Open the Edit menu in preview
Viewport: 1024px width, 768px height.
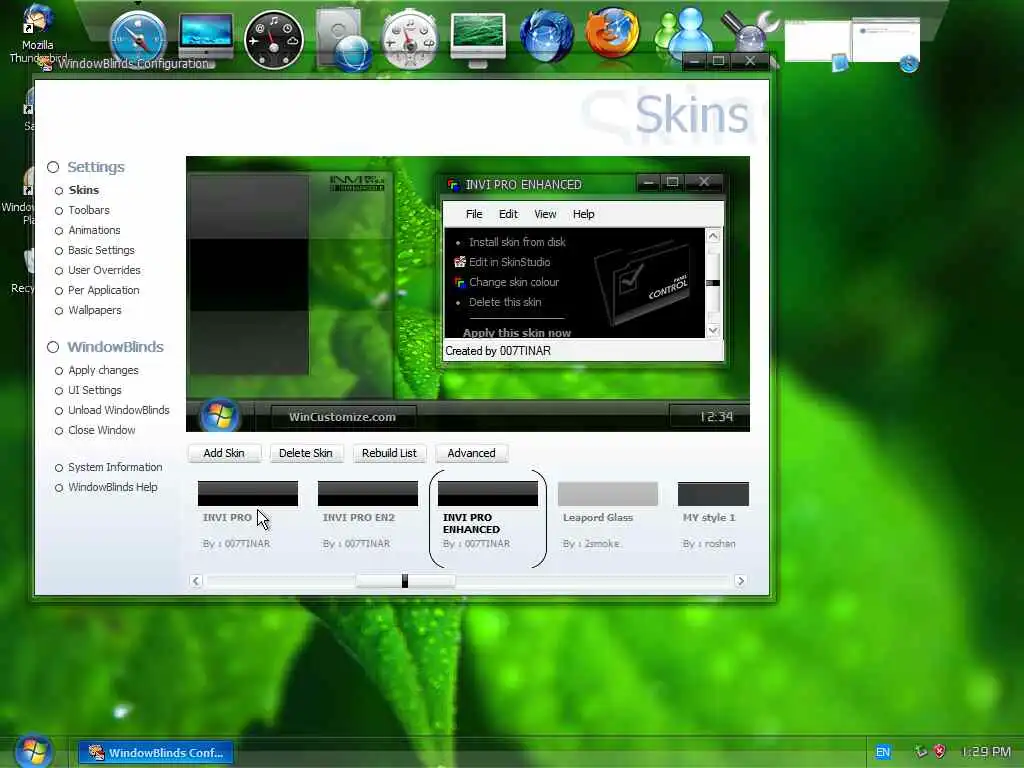point(508,214)
